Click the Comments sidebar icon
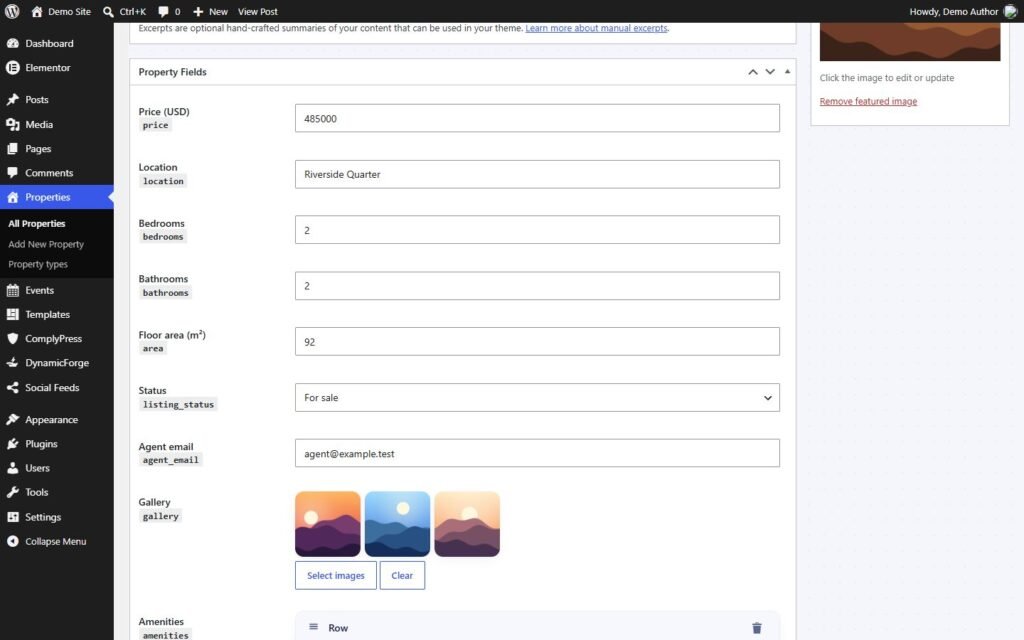 coord(12,172)
